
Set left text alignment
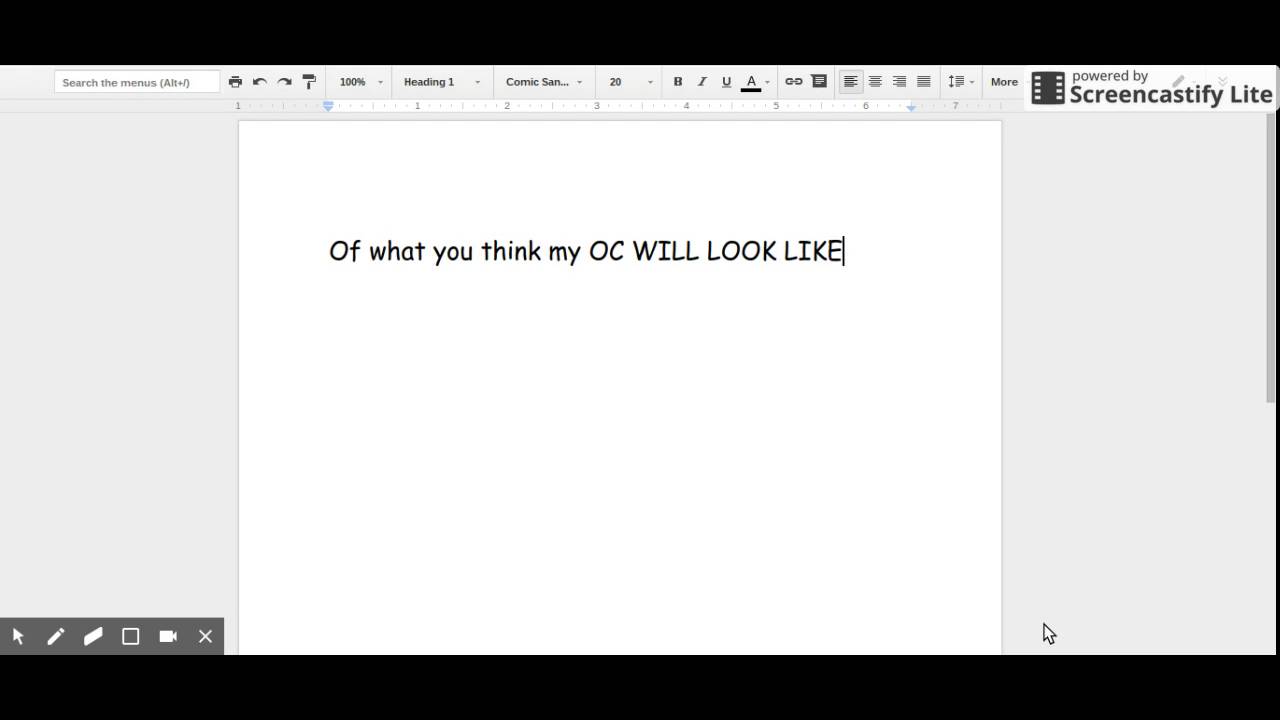pos(851,82)
